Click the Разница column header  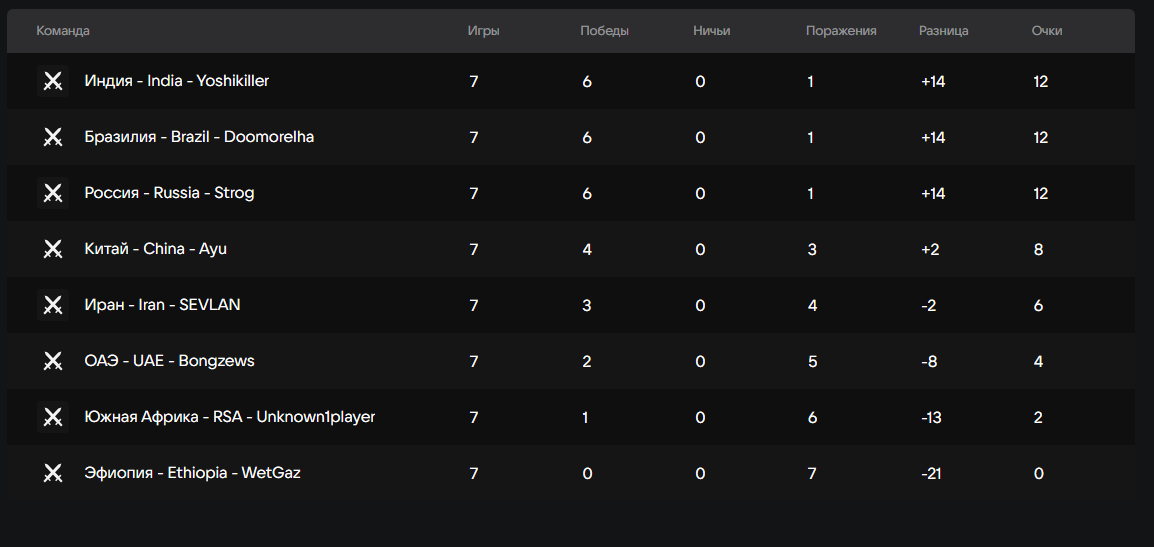tap(944, 31)
